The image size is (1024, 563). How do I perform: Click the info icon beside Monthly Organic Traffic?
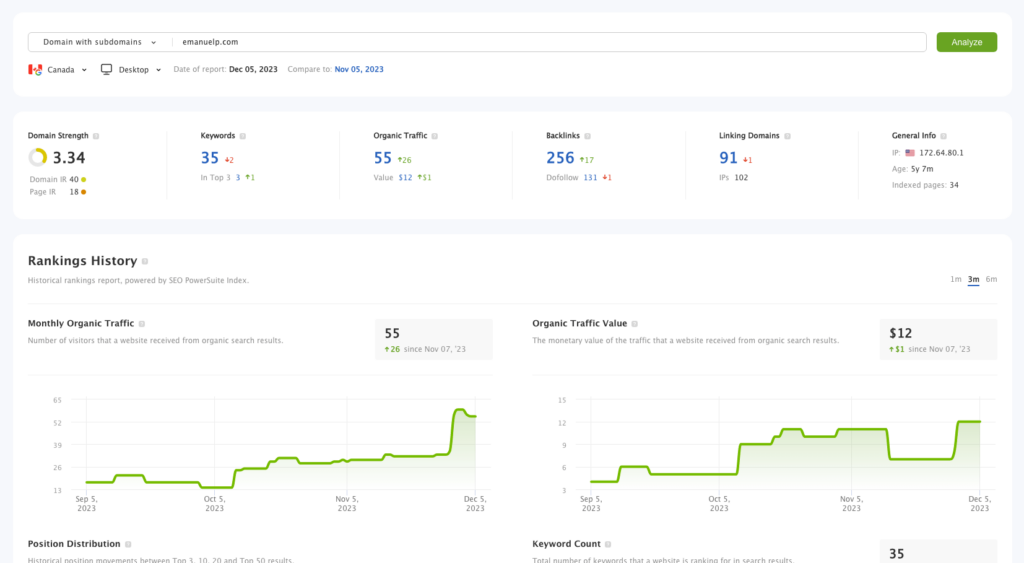pyautogui.click(x=142, y=324)
